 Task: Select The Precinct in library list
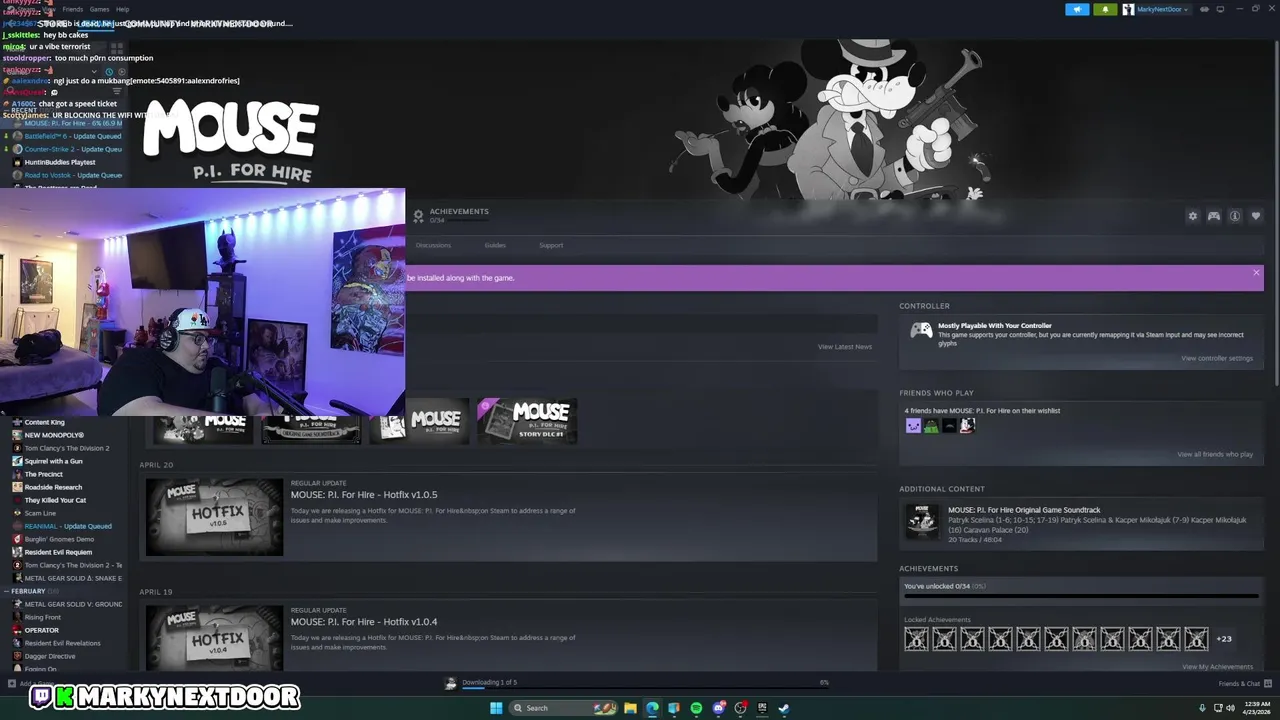pyautogui.click(x=43, y=474)
